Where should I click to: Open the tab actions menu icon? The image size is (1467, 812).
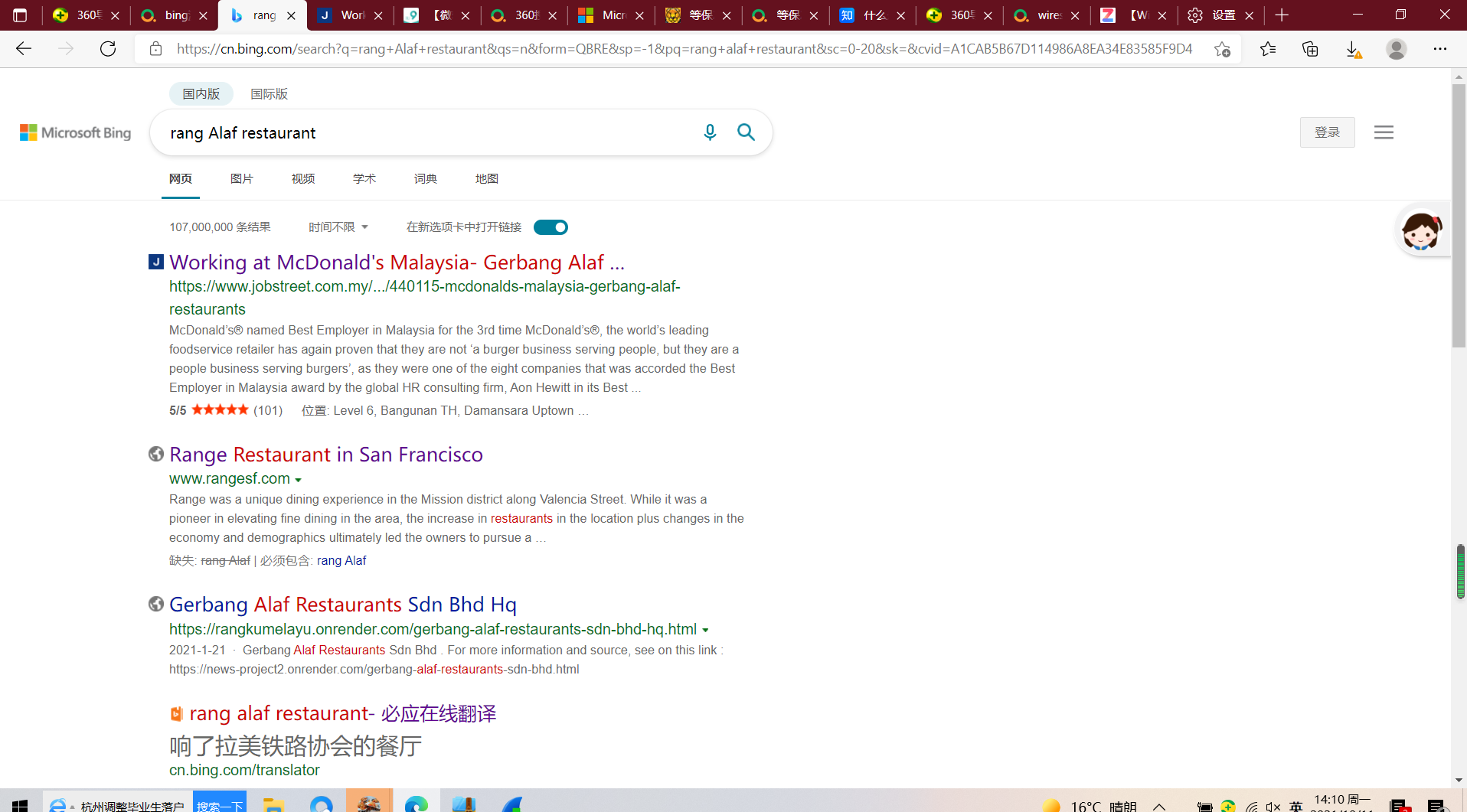(x=20, y=15)
